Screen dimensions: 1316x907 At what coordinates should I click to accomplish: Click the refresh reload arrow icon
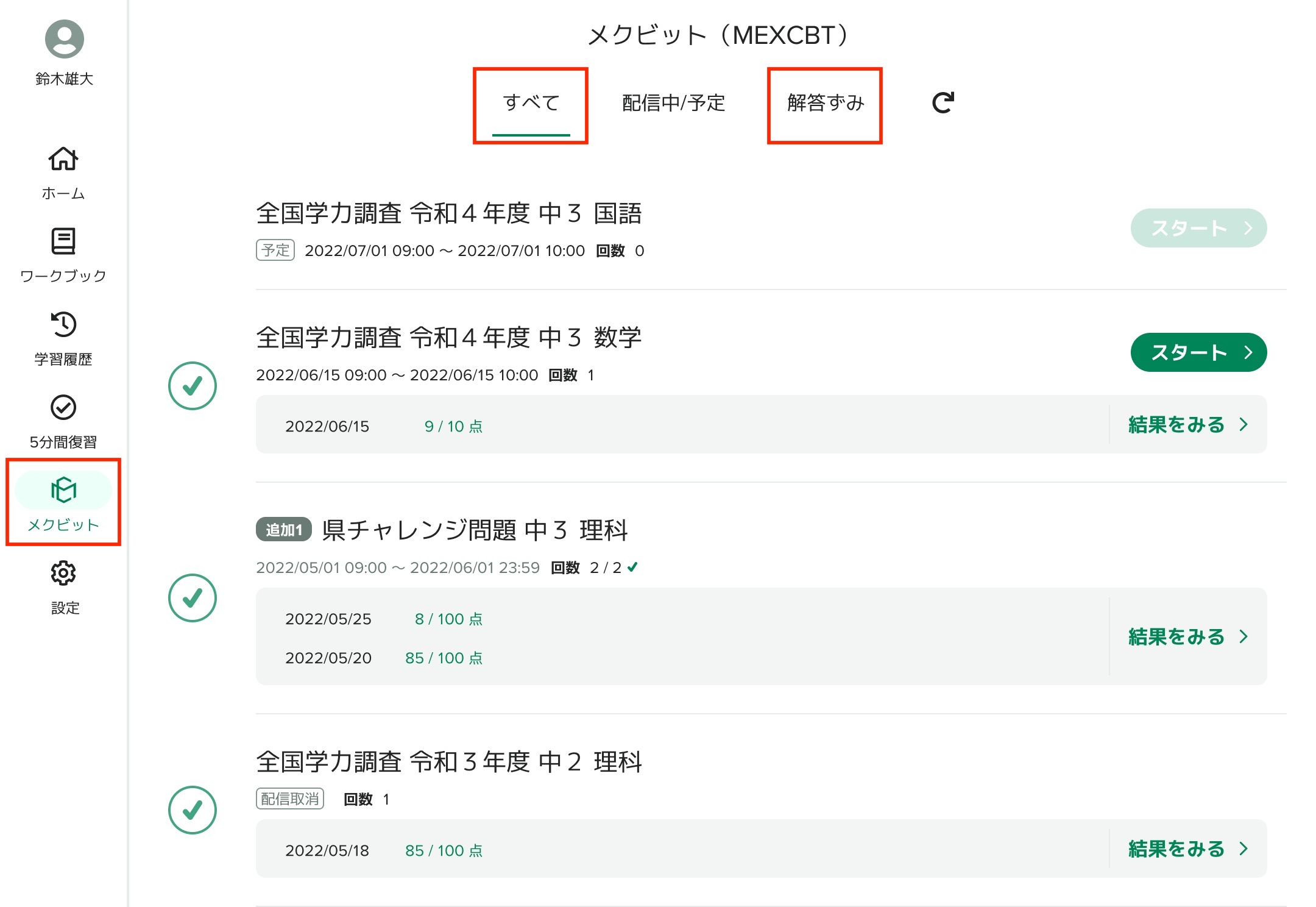(943, 102)
